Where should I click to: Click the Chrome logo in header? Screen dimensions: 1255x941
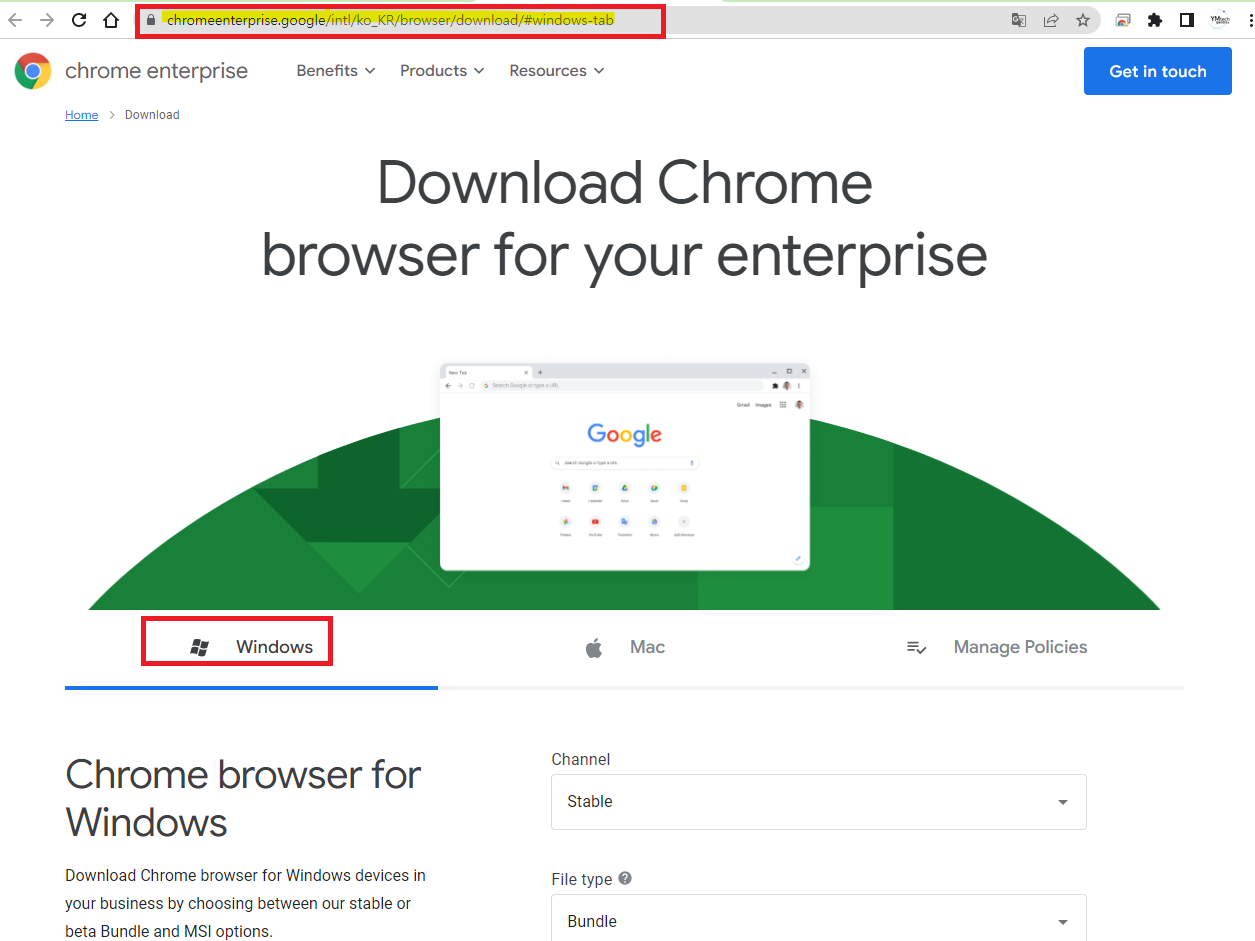[33, 71]
